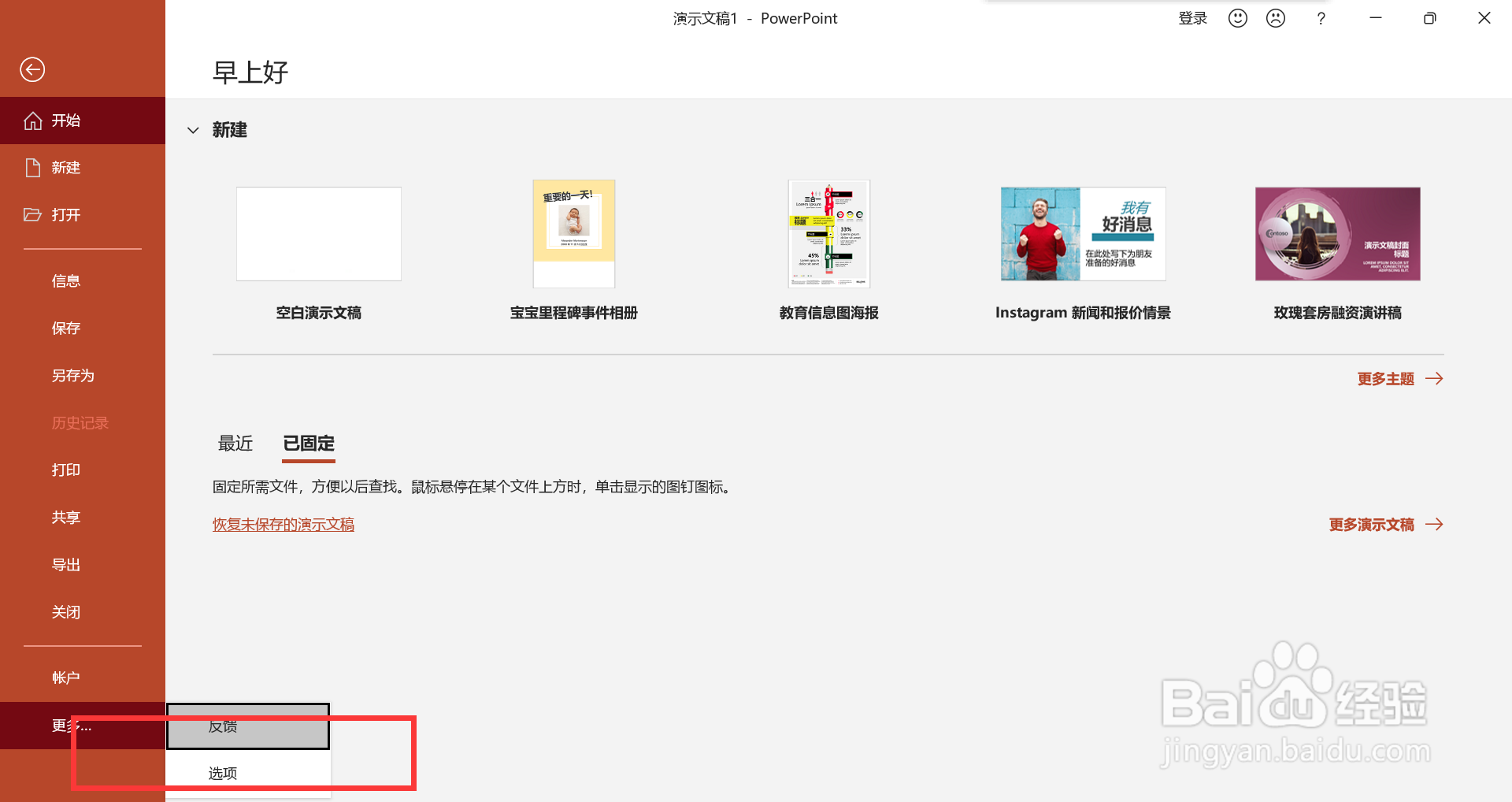Click 登录 to sign in
Viewport: 1512px width, 802px height.
click(x=1193, y=18)
